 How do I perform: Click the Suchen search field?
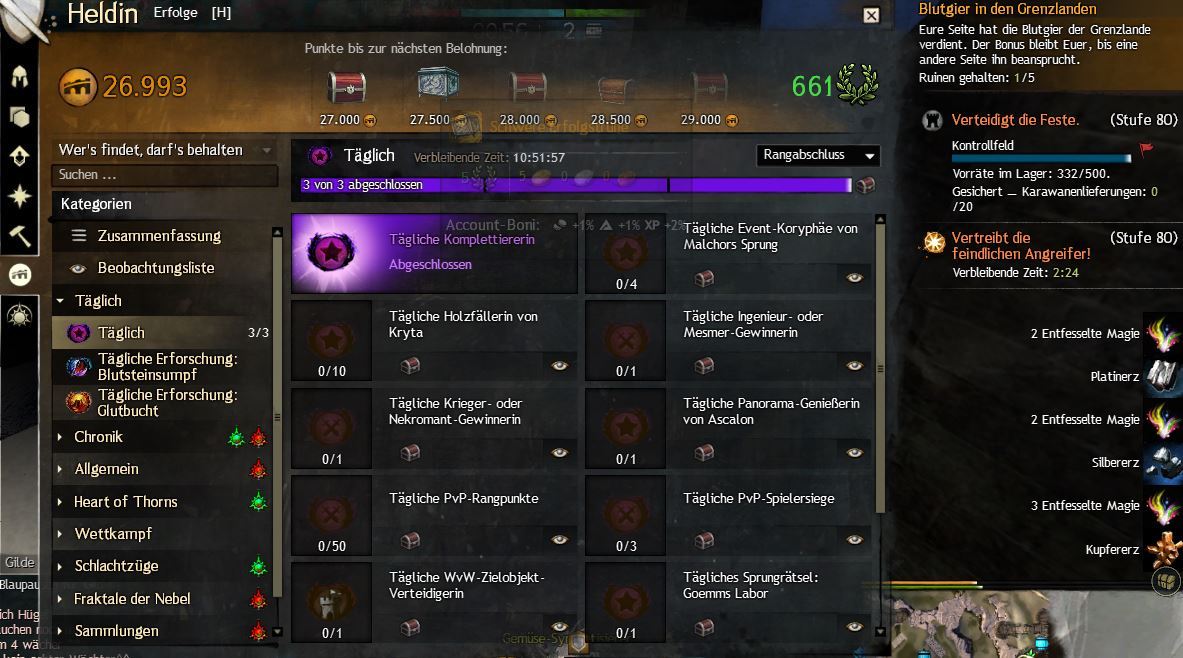tap(164, 175)
